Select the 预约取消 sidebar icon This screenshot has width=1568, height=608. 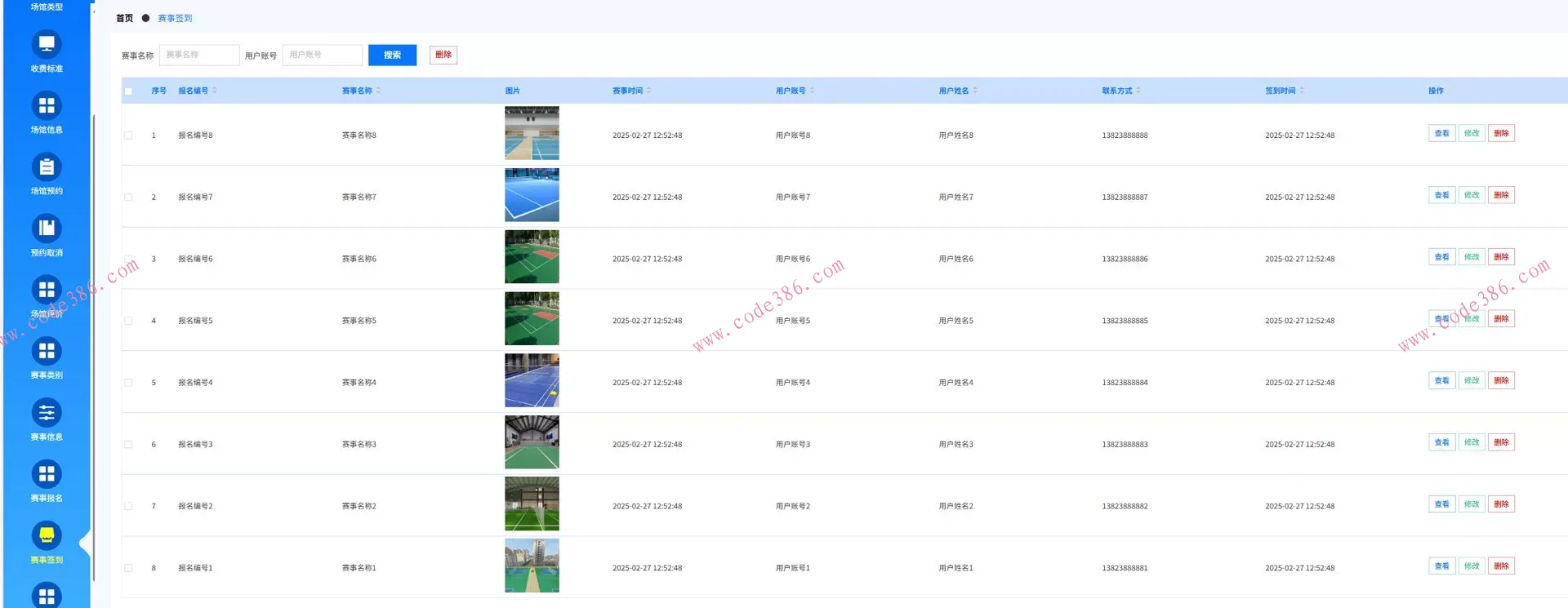pyautogui.click(x=47, y=229)
